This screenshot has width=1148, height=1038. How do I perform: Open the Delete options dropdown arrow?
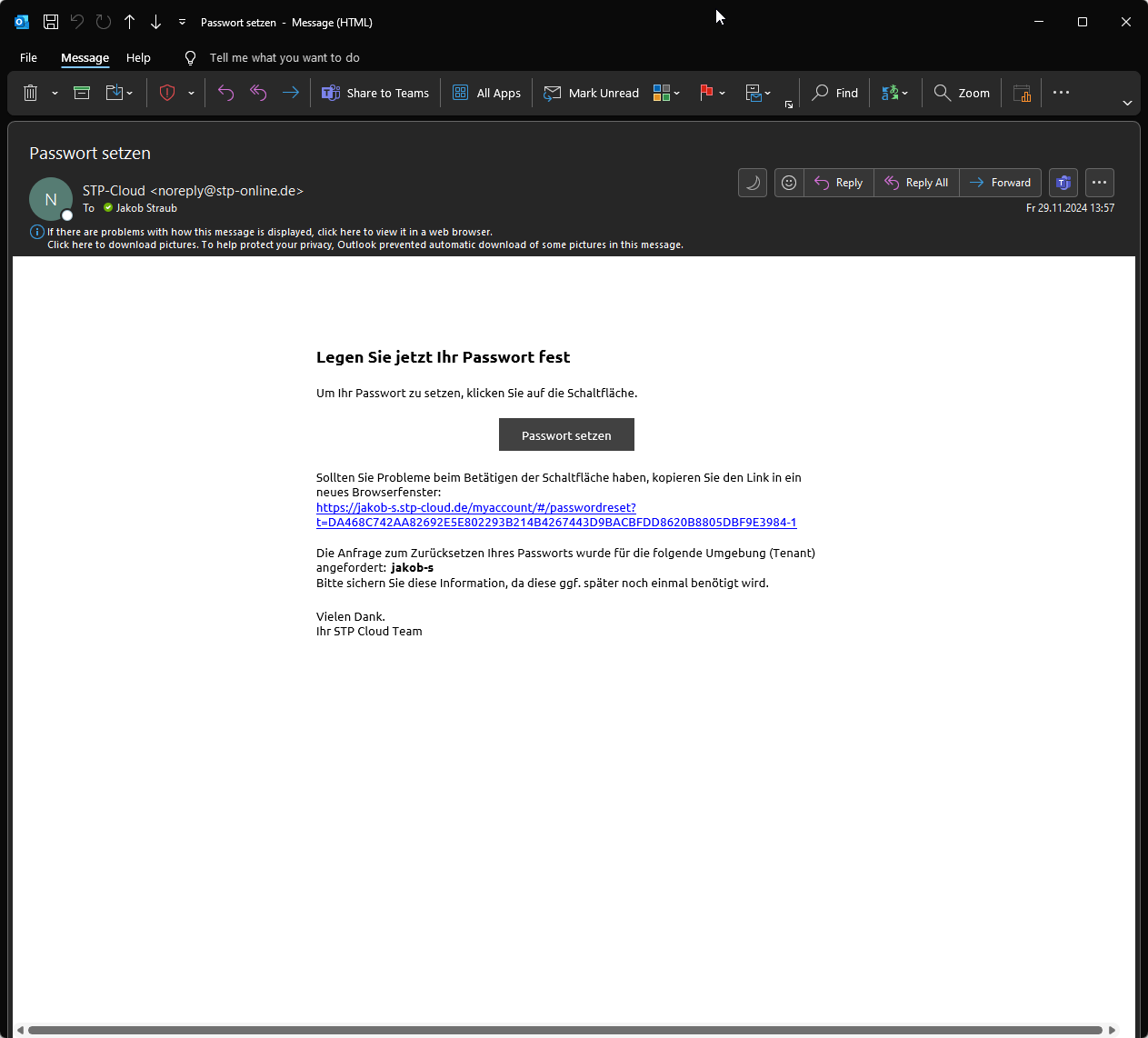click(x=55, y=93)
